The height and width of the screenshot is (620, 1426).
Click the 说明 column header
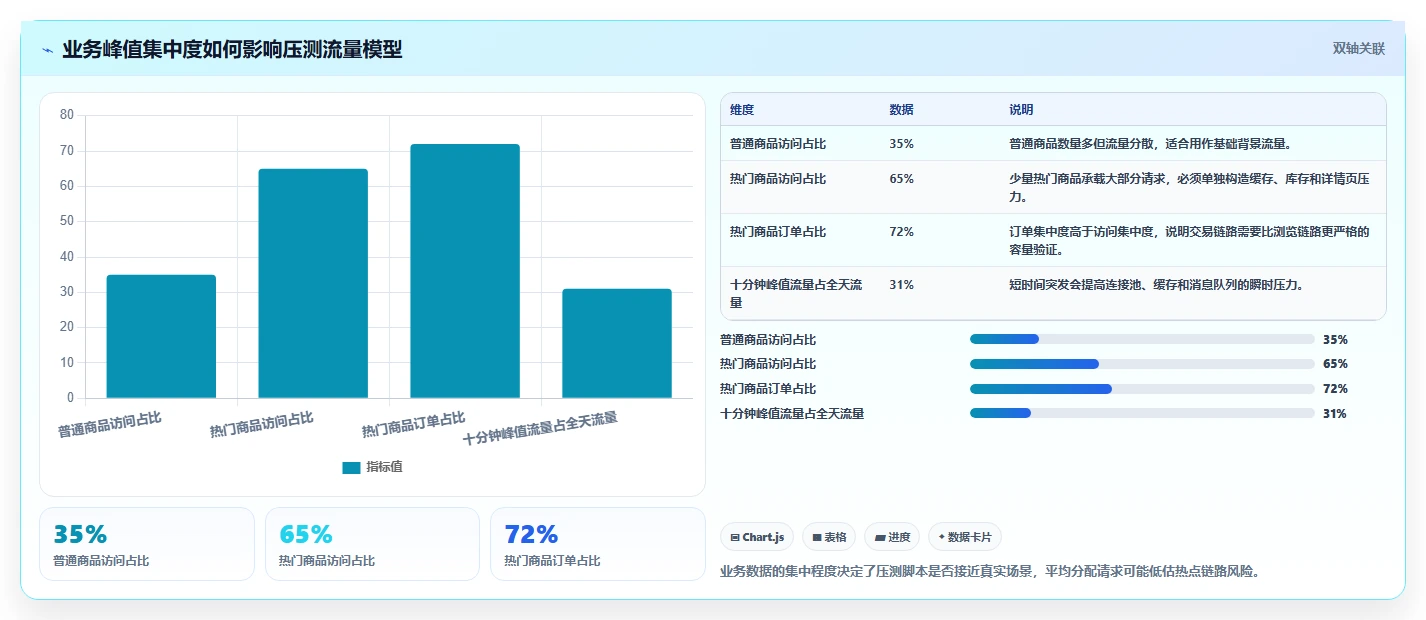click(x=1021, y=110)
